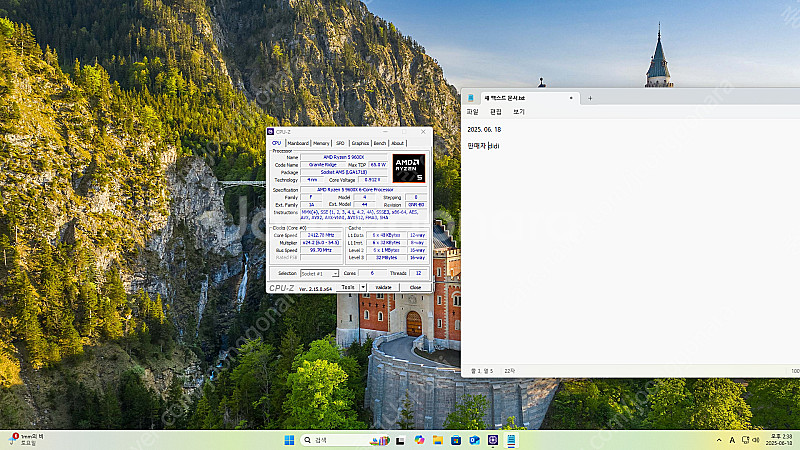The height and width of the screenshot is (450, 800).
Task: Open the 편집 menu in Notepad
Action: [496, 112]
